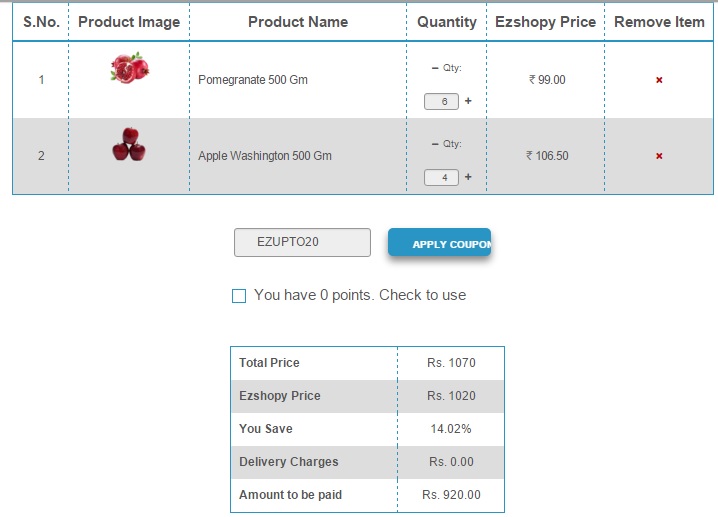Click the Apple Washington quantity input box
Screen dimensions: 718x517
pos(442,177)
